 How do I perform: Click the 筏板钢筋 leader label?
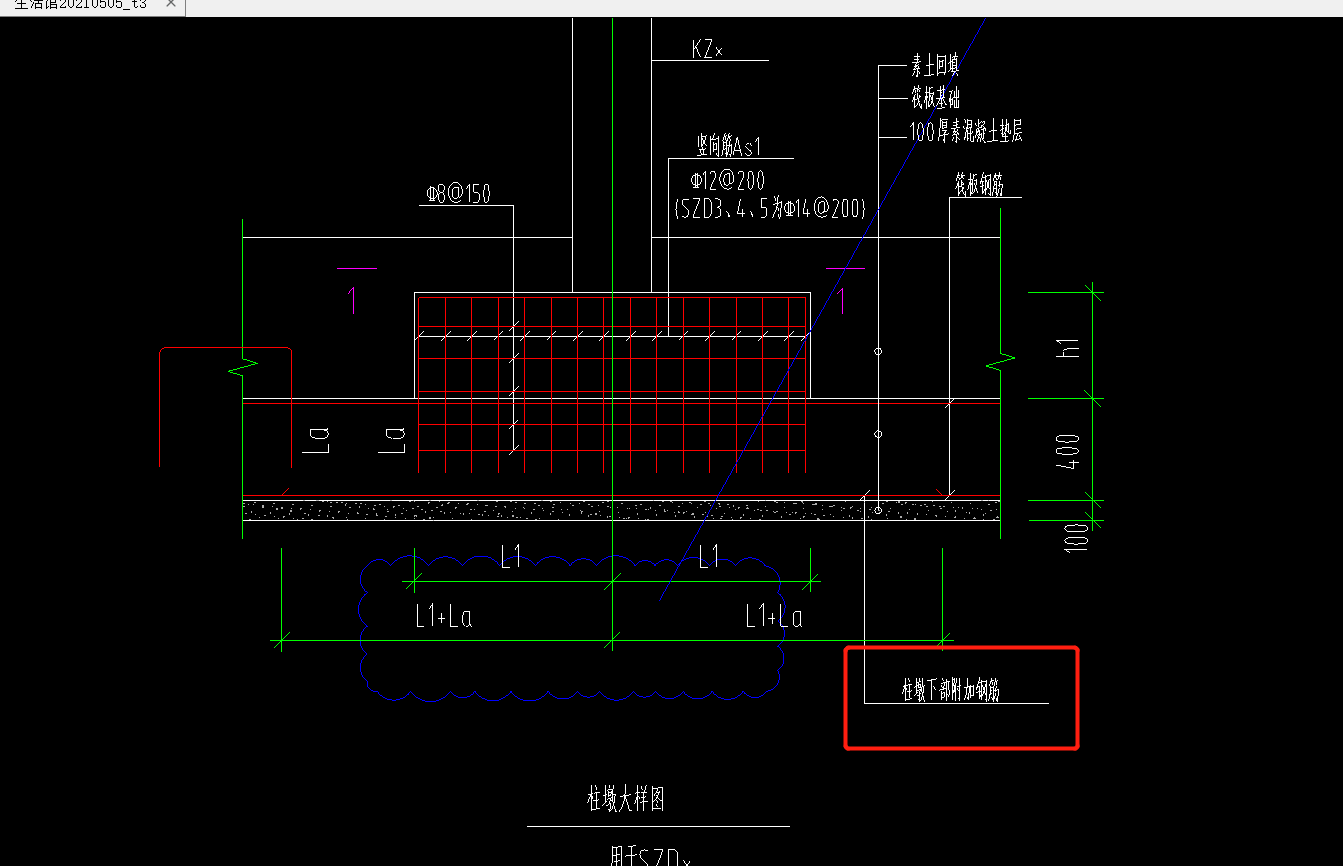[x=978, y=185]
